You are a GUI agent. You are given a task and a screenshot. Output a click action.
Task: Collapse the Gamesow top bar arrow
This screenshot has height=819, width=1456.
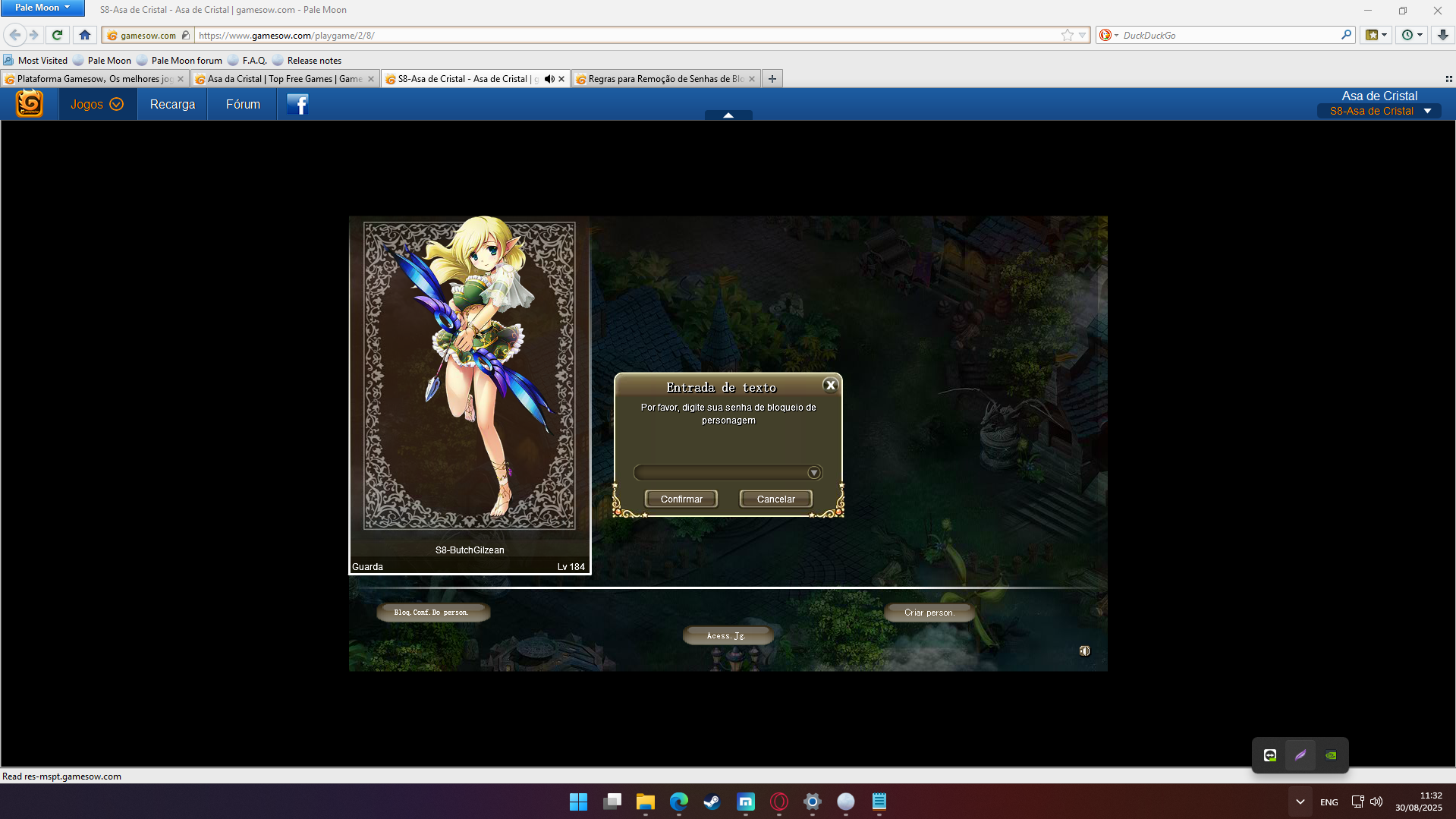pyautogui.click(x=728, y=115)
